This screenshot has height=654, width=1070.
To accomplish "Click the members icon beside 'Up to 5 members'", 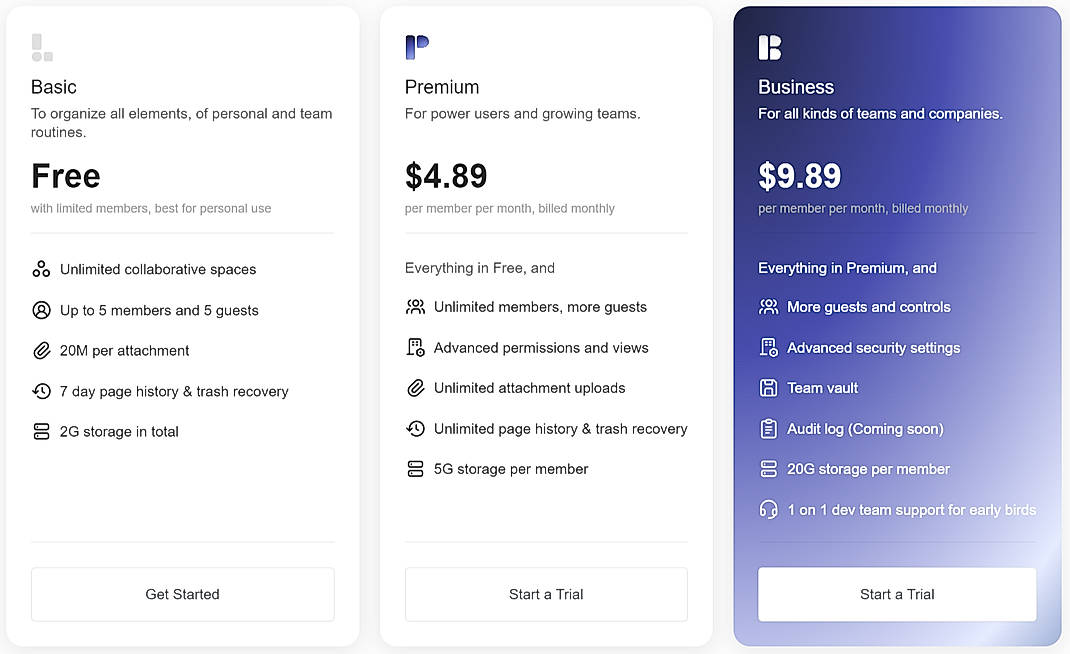I will coord(41,310).
